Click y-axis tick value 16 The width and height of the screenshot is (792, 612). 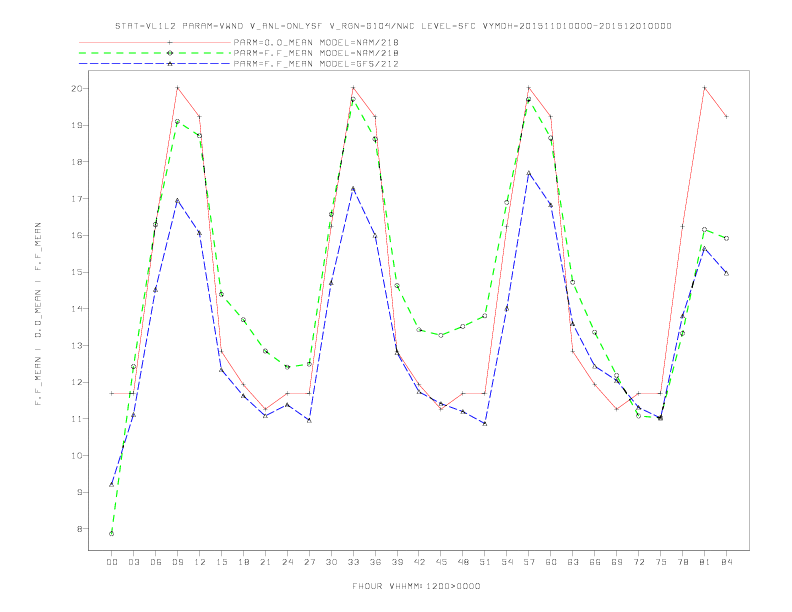77,235
